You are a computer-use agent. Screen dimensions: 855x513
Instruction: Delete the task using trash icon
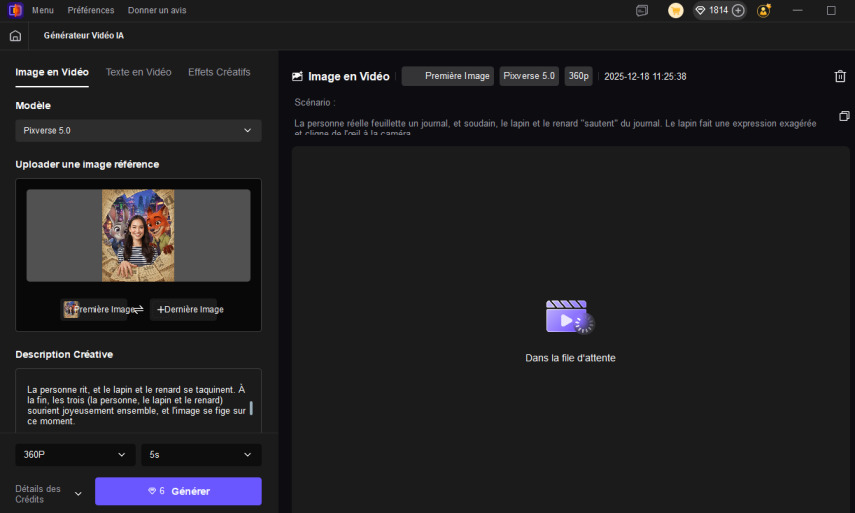[x=840, y=77]
